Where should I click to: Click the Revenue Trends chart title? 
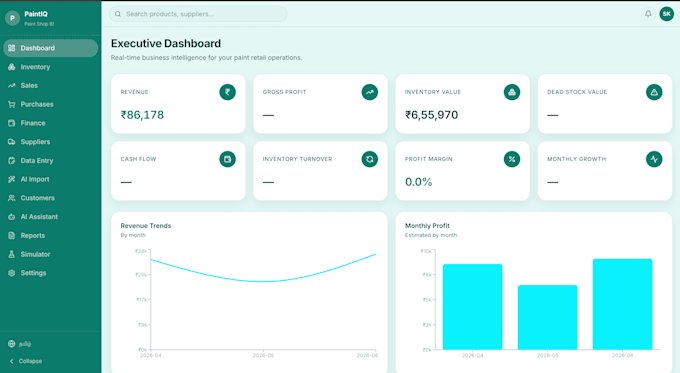(146, 226)
